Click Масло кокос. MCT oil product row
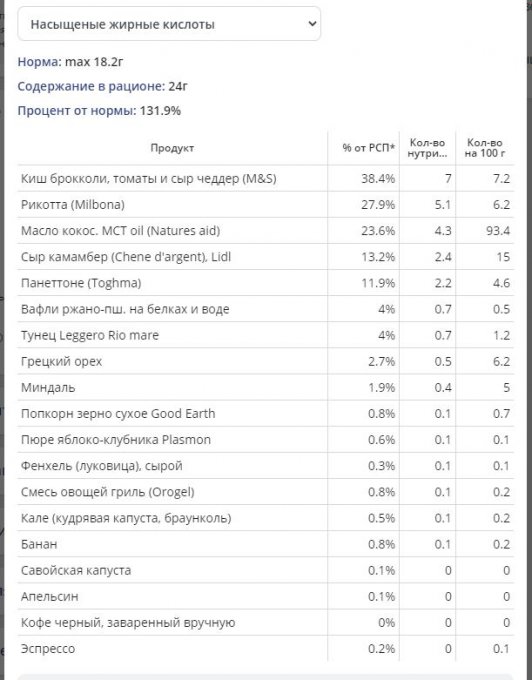Viewport: 532px width, 680px height. 266,230
